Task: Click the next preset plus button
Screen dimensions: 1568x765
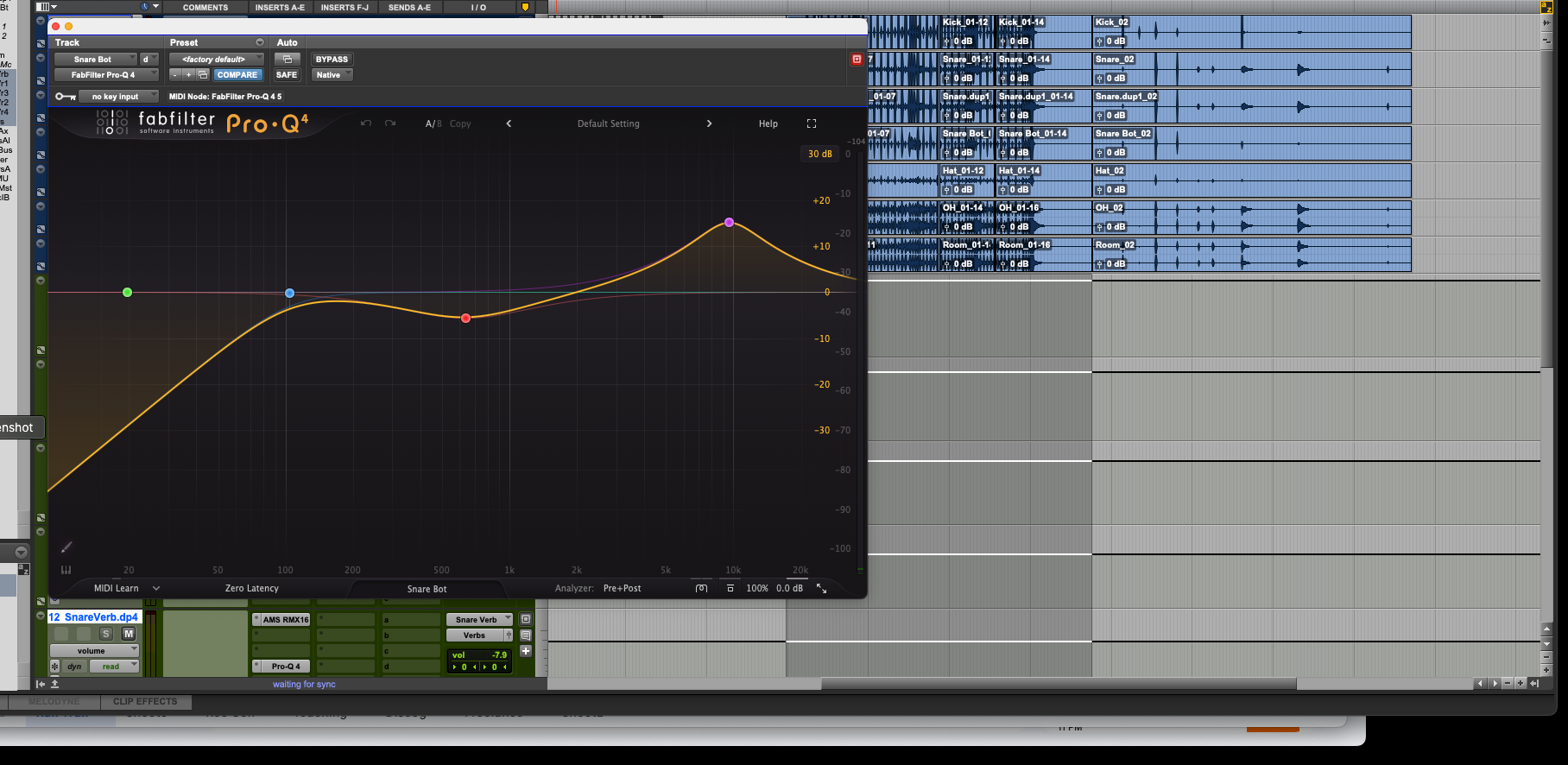Action: [x=188, y=75]
